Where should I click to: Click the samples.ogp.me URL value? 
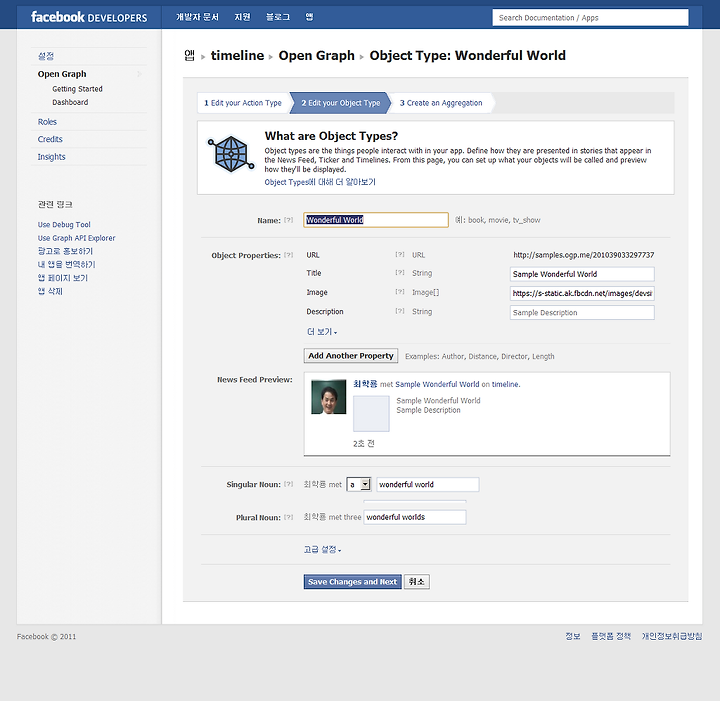click(x=584, y=255)
